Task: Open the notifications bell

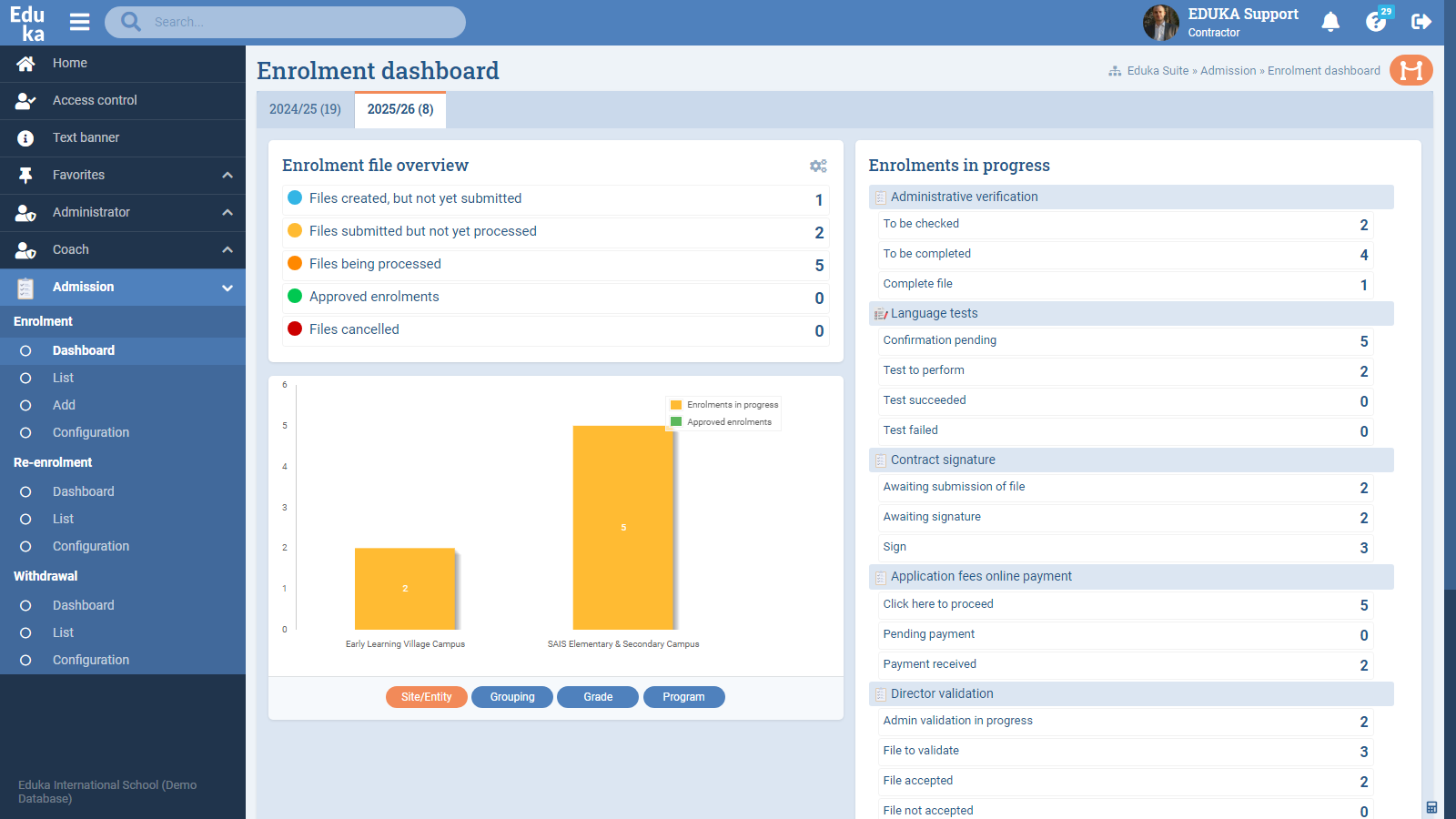Action: pos(1330,22)
